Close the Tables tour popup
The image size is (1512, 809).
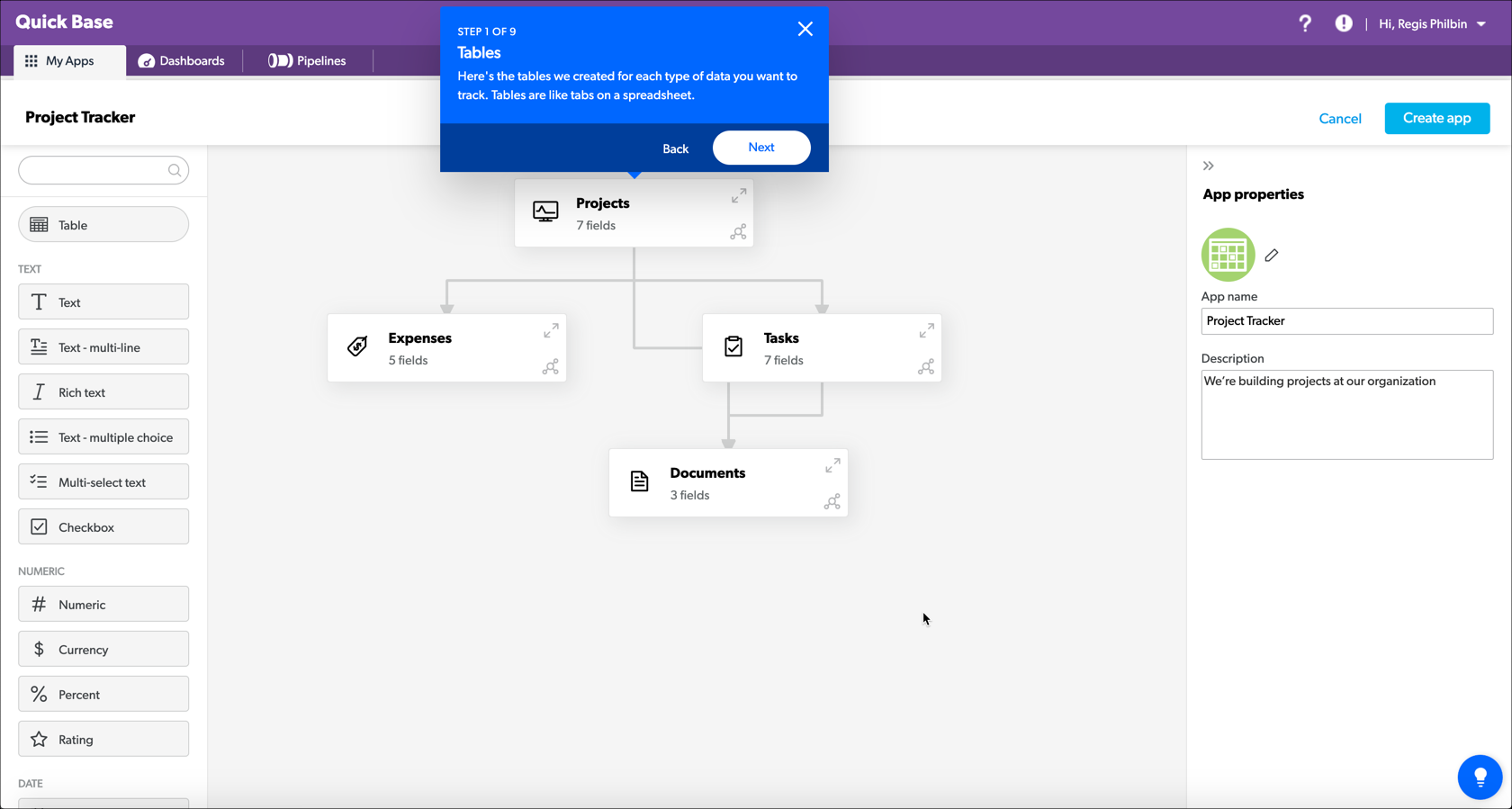point(805,29)
